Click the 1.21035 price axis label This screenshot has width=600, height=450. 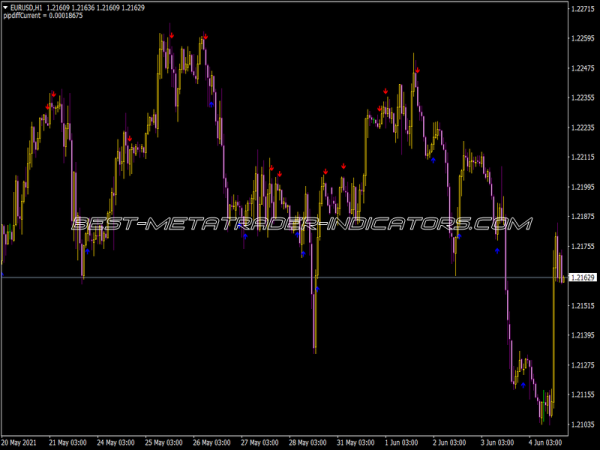[x=581, y=425]
